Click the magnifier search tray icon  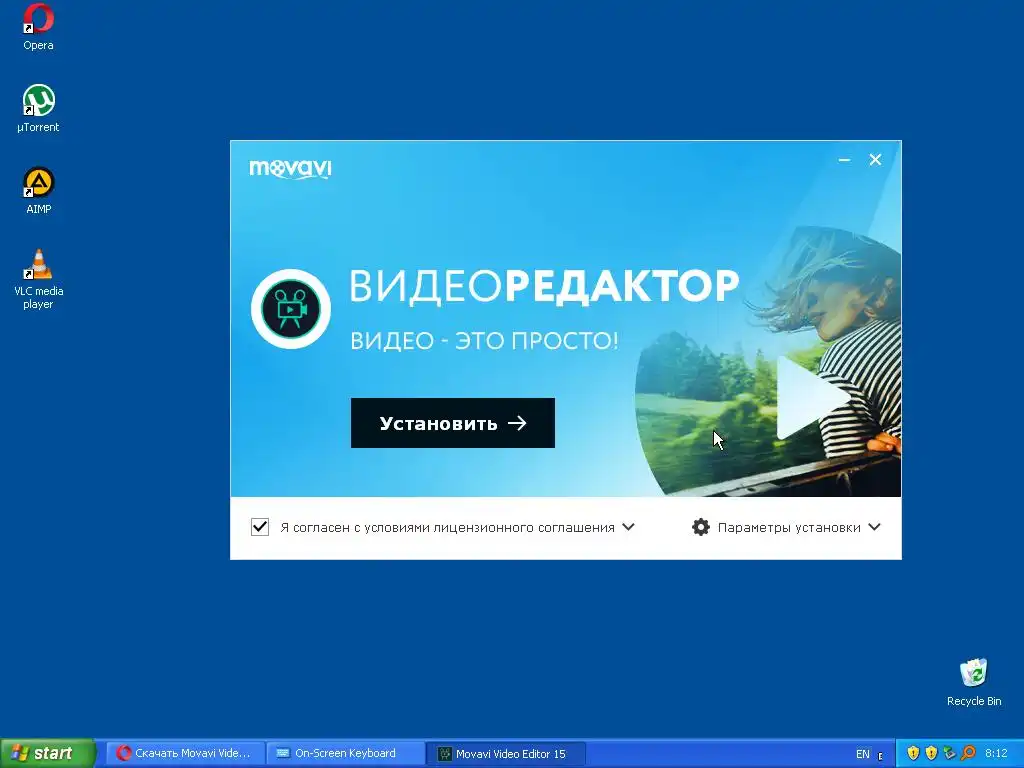968,753
